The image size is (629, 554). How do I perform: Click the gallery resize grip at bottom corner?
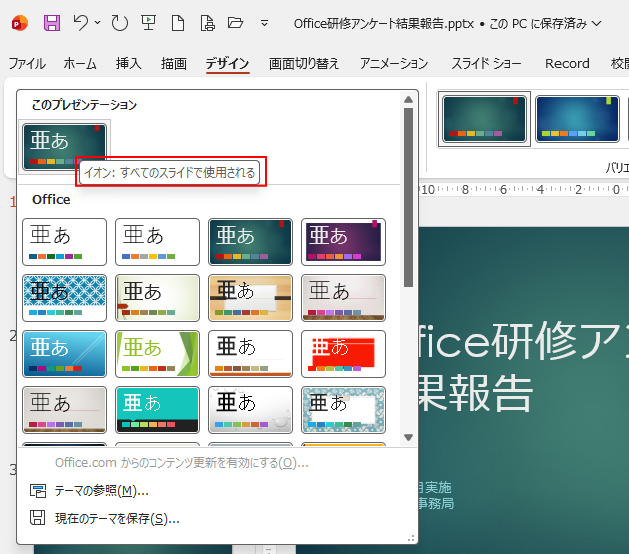[x=411, y=538]
